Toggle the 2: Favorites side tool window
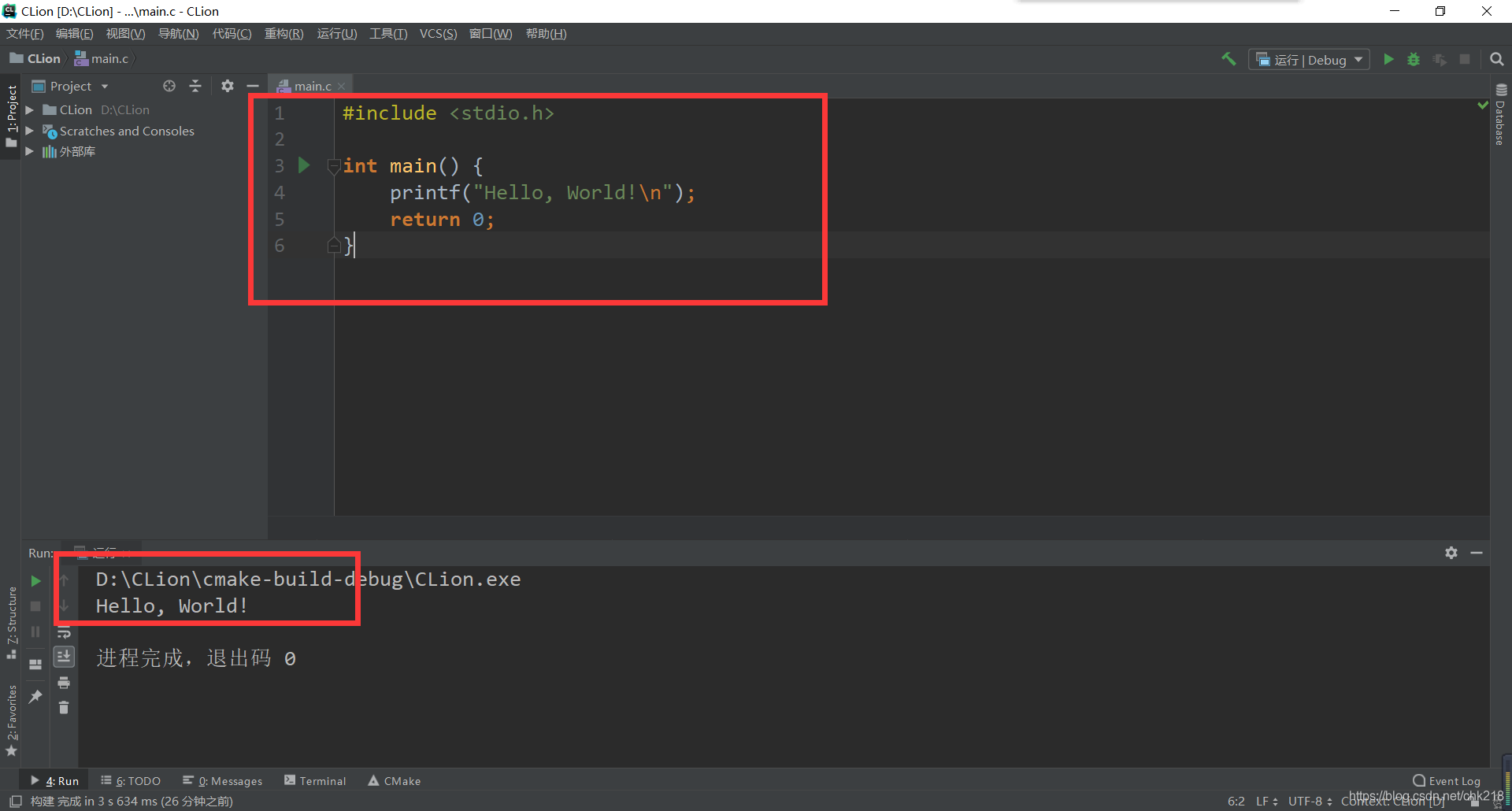Image resolution: width=1512 pixels, height=811 pixels. click(x=11, y=720)
